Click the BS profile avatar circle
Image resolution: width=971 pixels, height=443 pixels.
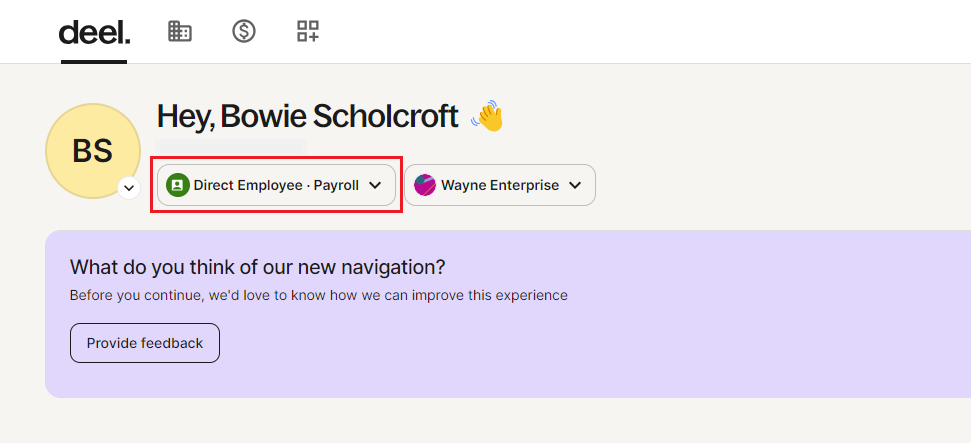(x=93, y=151)
